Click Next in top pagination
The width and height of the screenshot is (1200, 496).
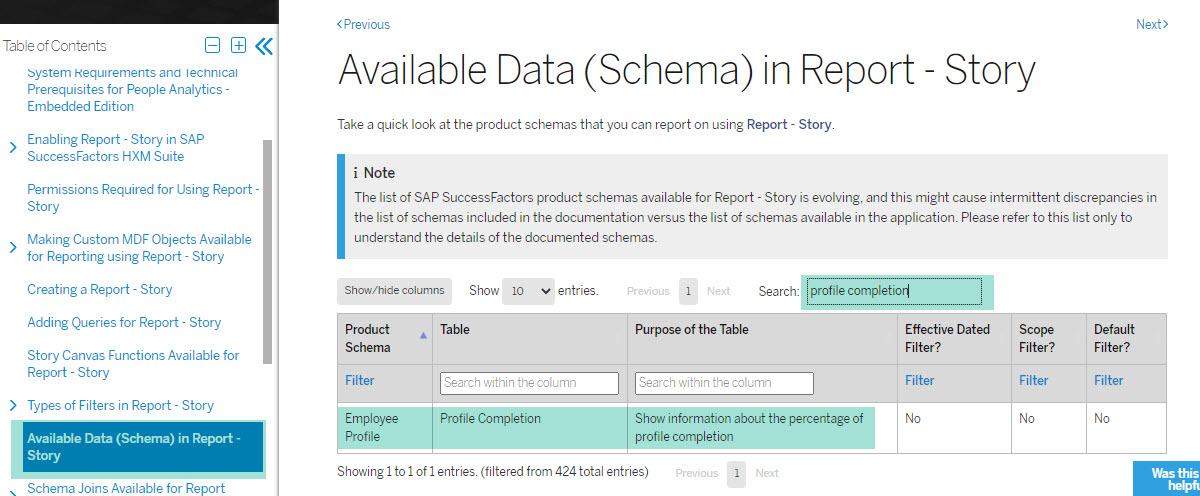[x=718, y=291]
